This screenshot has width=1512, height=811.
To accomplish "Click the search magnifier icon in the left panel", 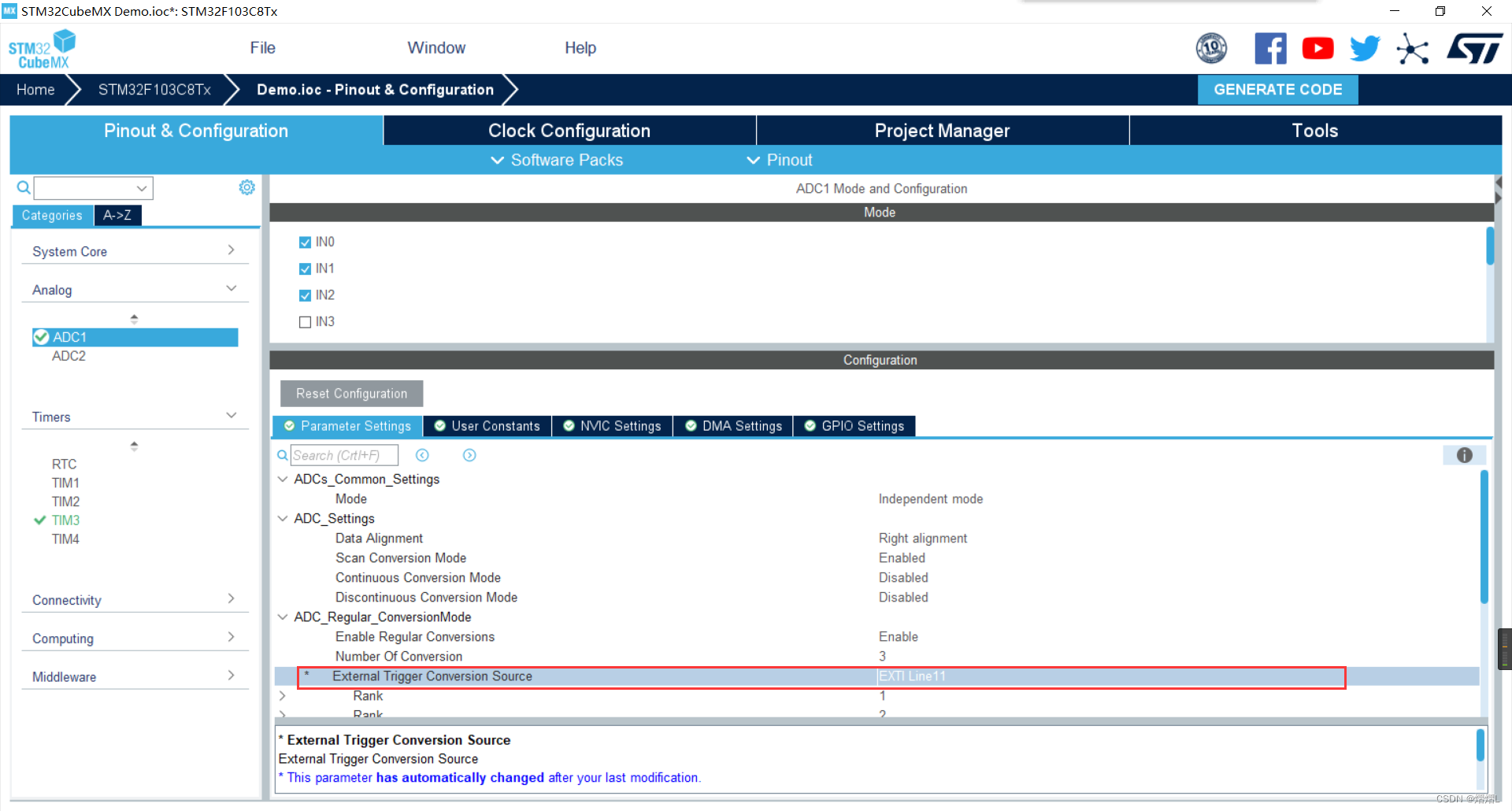I will pyautogui.click(x=24, y=187).
